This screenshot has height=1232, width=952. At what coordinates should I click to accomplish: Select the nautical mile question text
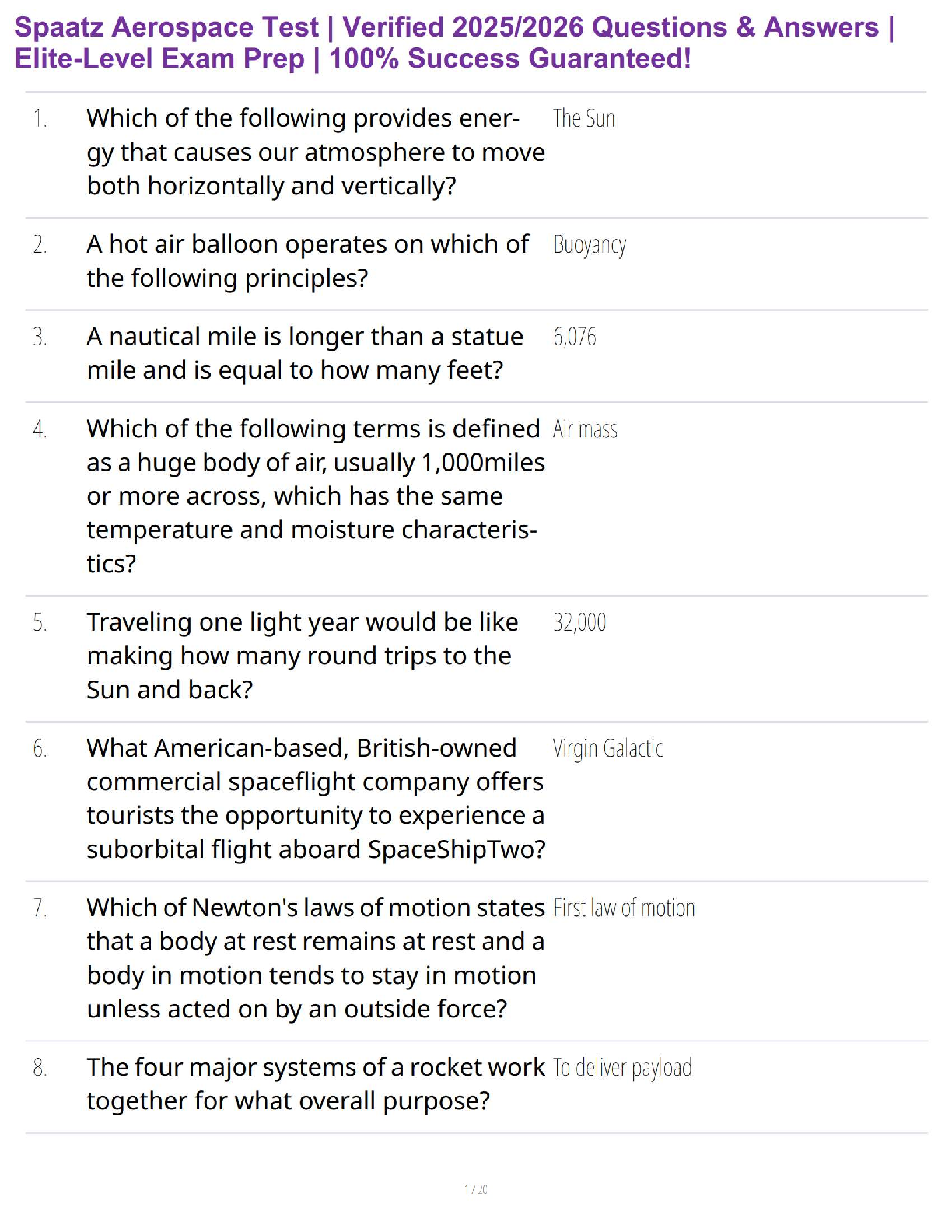(x=305, y=353)
